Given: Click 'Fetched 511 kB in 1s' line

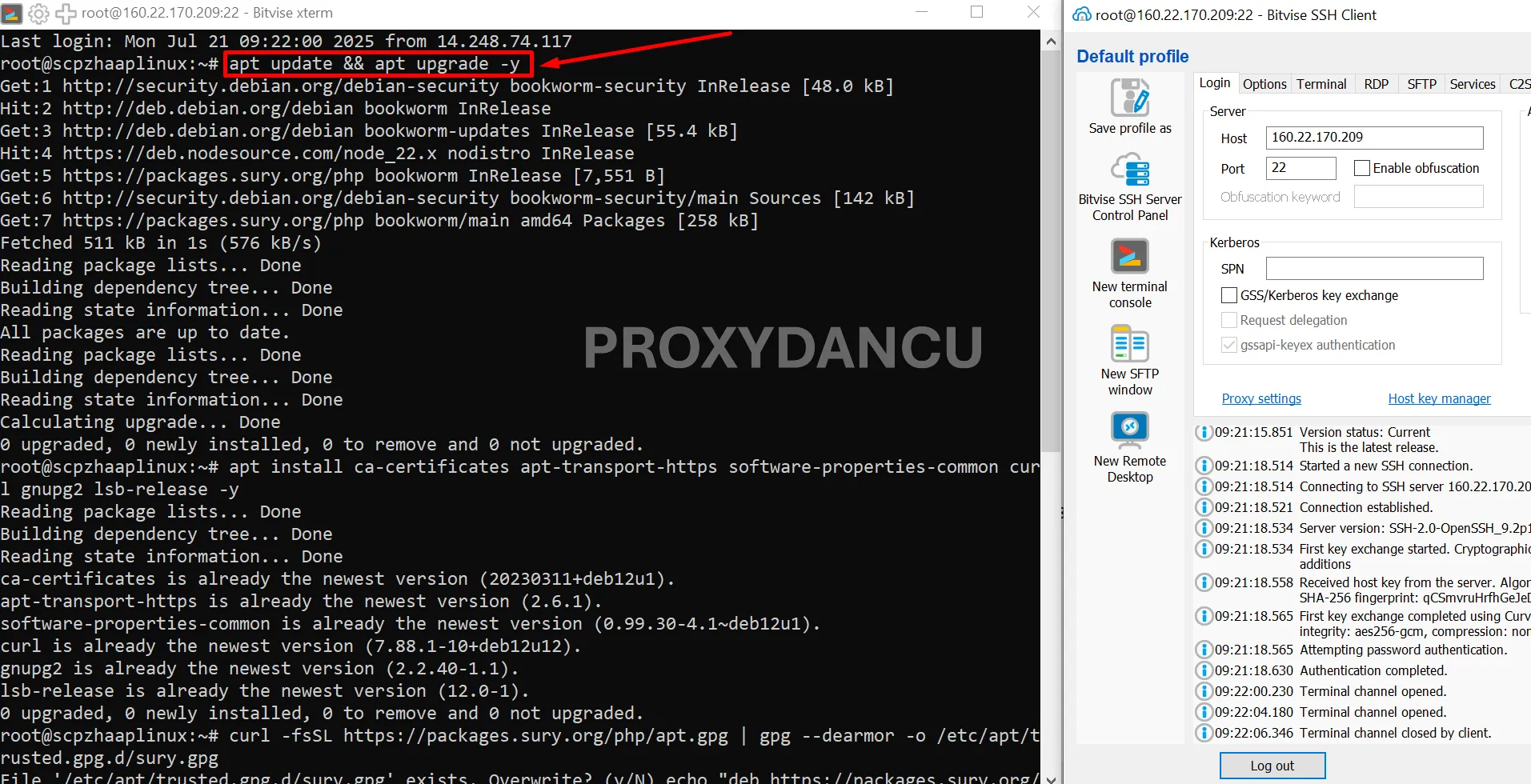Looking at the screenshot, I should click(x=160, y=242).
